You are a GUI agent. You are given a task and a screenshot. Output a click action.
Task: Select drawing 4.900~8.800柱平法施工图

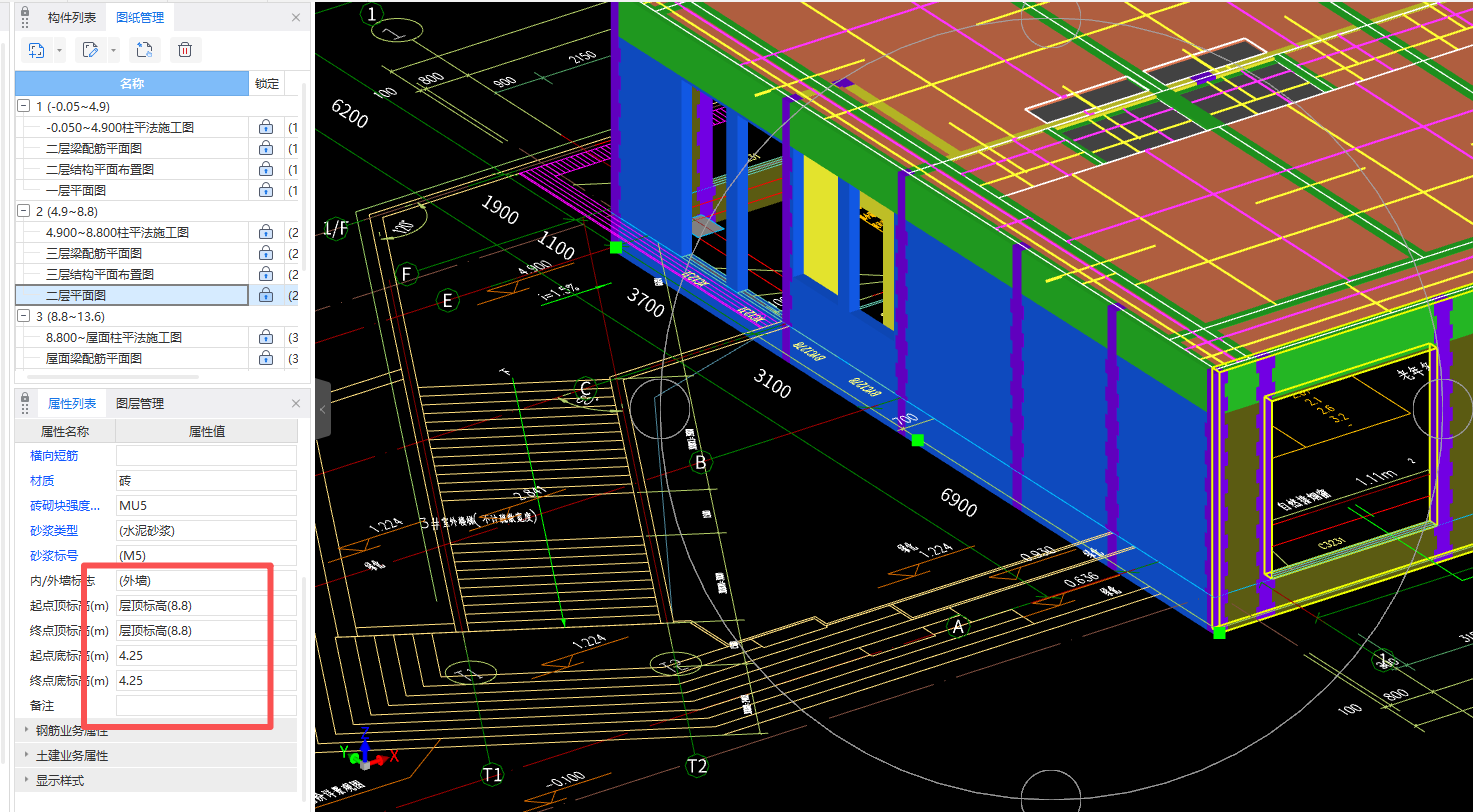click(x=118, y=232)
